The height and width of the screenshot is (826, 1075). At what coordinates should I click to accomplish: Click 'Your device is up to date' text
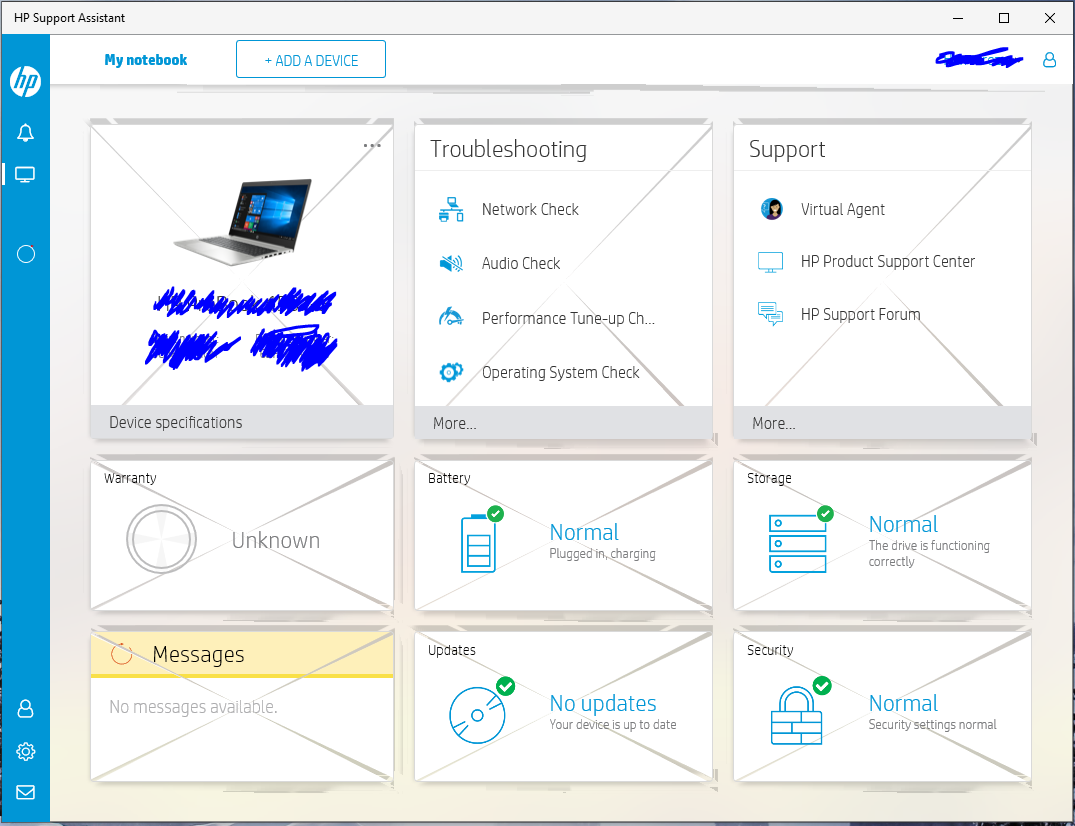coord(612,725)
